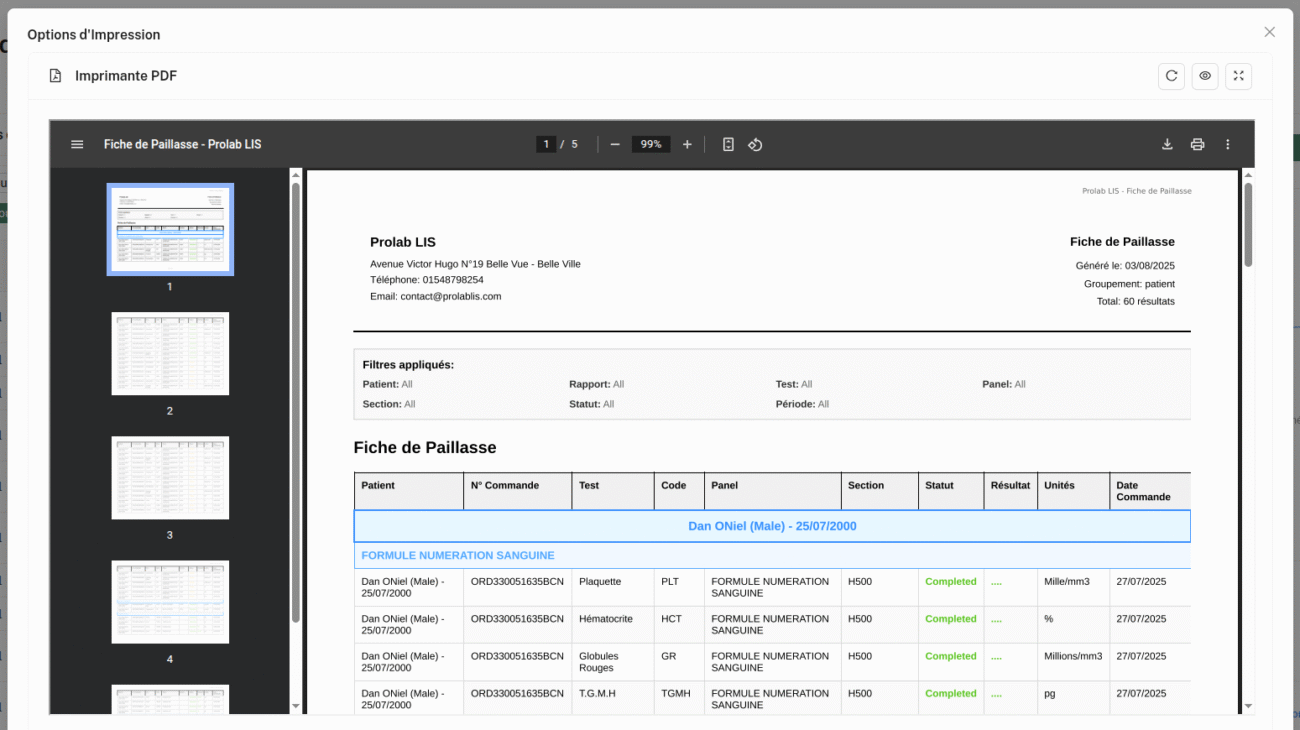1300x730 pixels.
Task: Open the partially visible page 5 thumbnail
Action: [170, 699]
